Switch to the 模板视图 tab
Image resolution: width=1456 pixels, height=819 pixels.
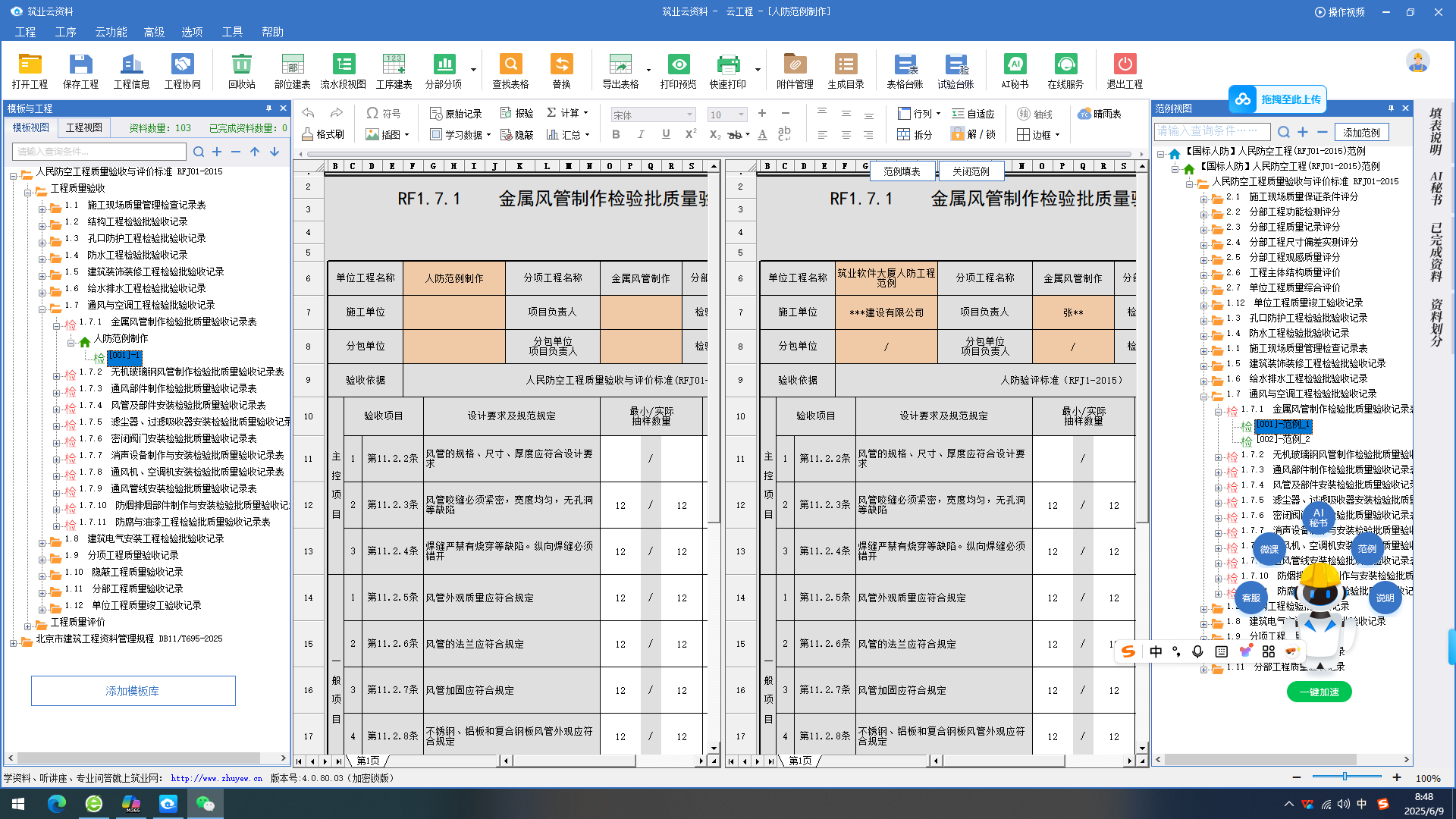tap(31, 127)
